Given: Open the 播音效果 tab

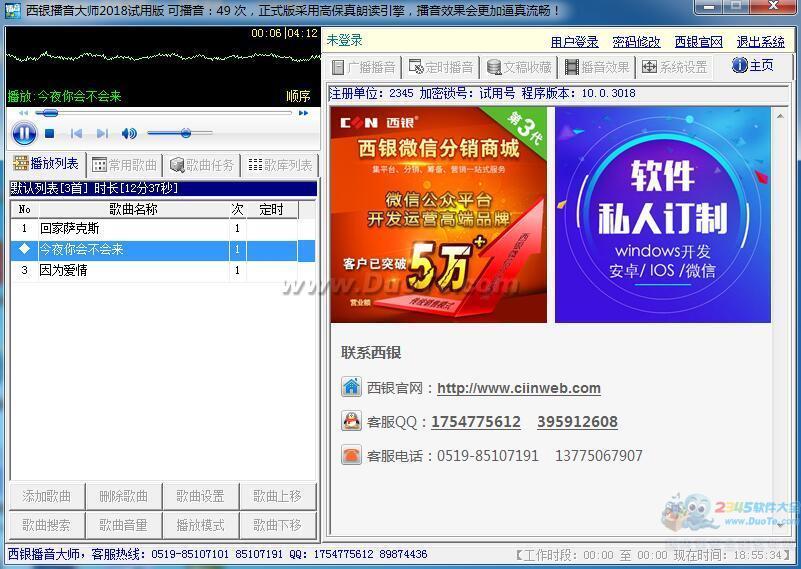Looking at the screenshot, I should [x=597, y=67].
